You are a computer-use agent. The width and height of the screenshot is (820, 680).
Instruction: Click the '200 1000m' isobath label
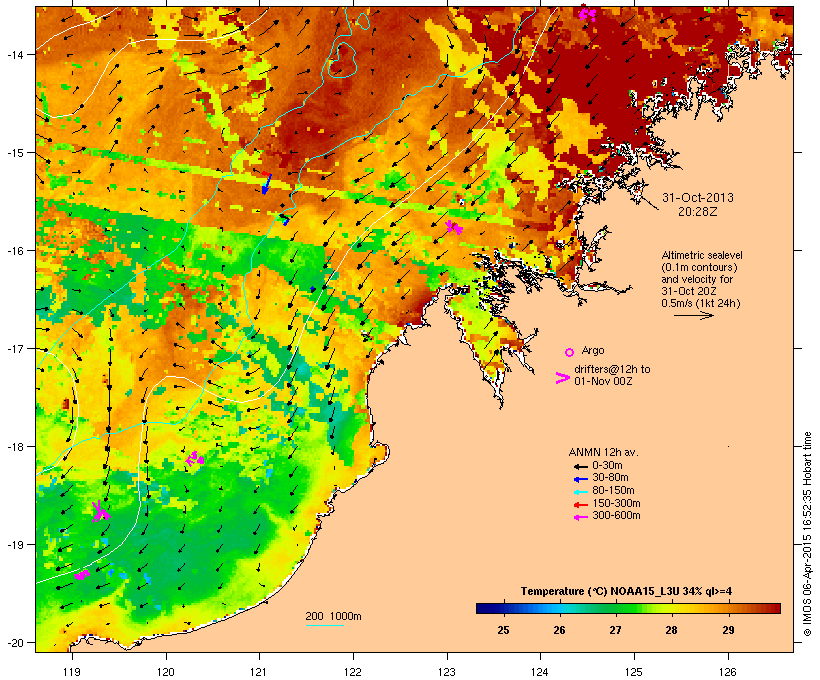pyautogui.click(x=333, y=616)
